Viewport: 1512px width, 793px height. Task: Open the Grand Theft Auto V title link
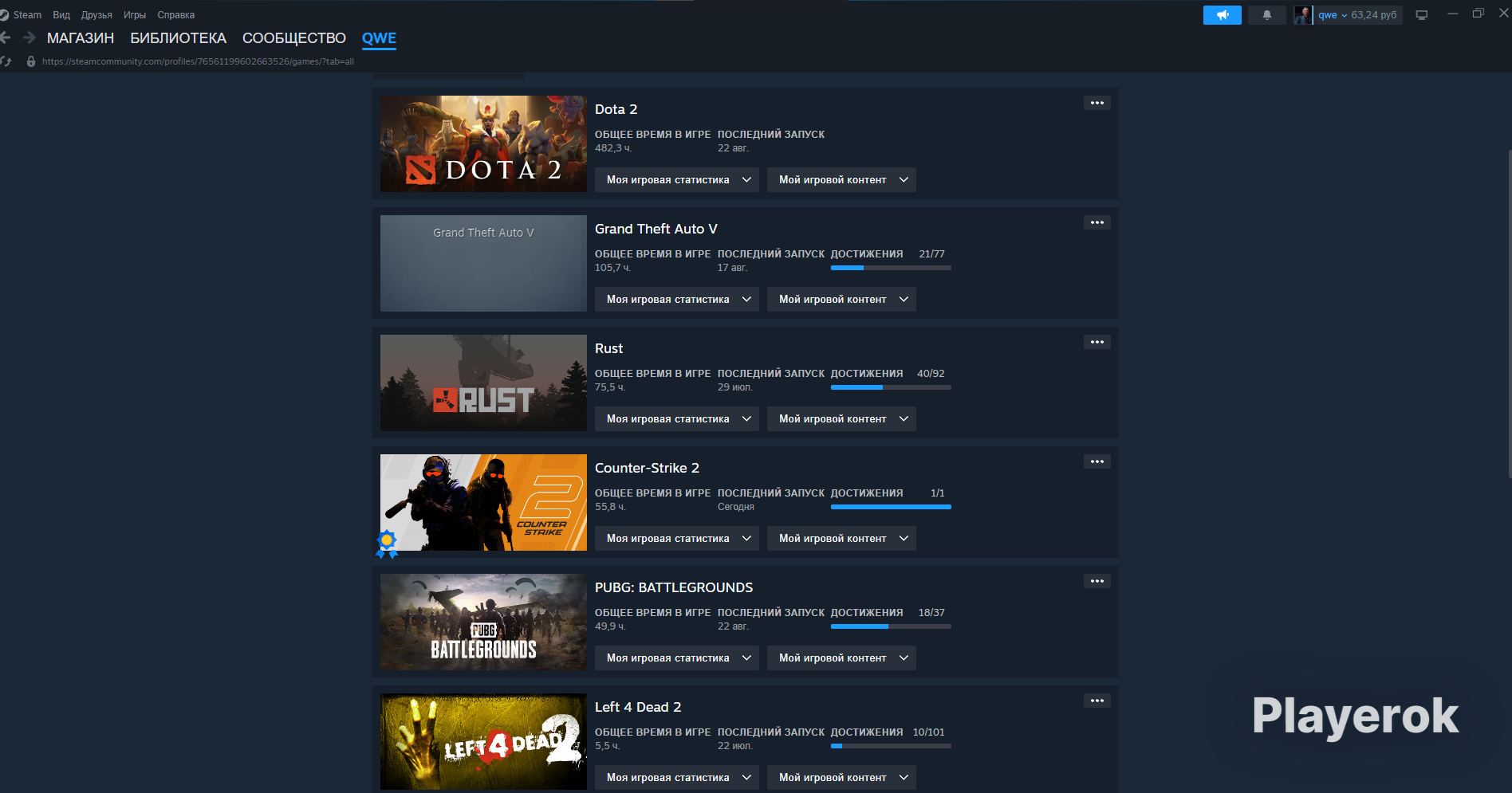[x=656, y=229]
